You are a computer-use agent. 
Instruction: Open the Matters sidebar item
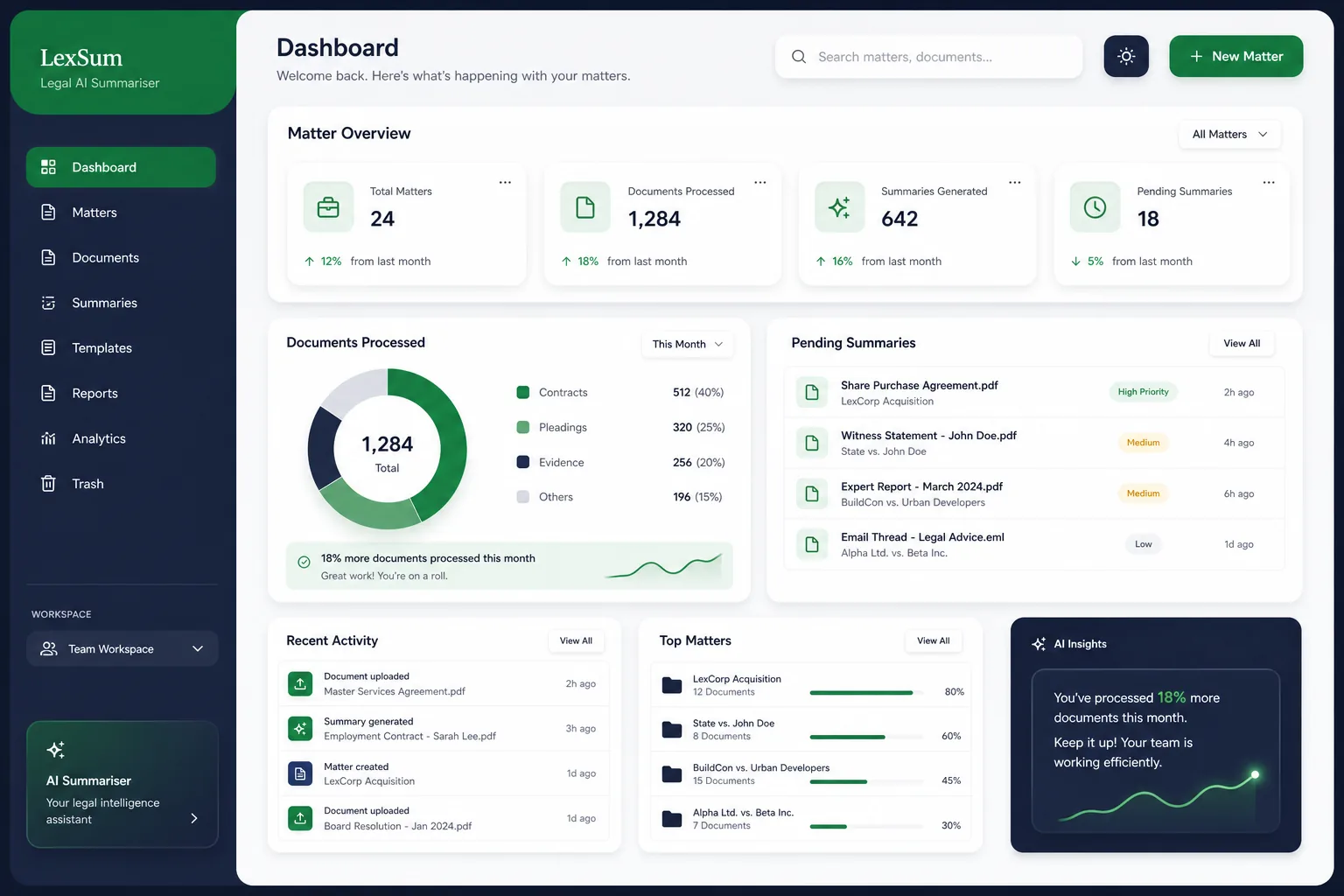click(121, 213)
